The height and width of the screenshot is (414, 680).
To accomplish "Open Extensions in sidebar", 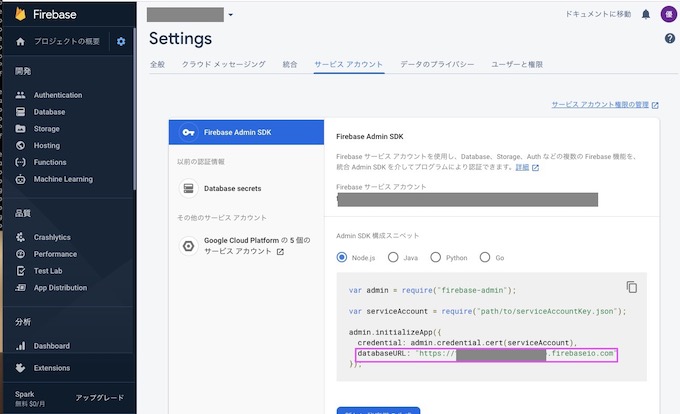I will coord(52,368).
